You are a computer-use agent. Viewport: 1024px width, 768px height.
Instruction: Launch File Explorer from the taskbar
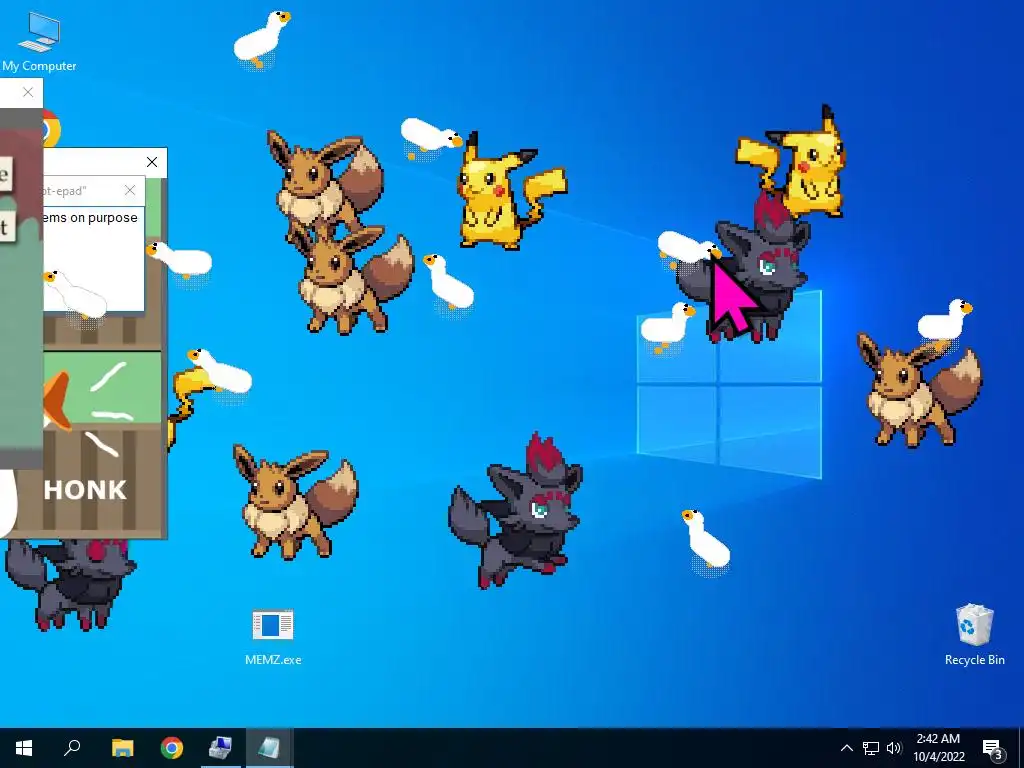click(122, 748)
